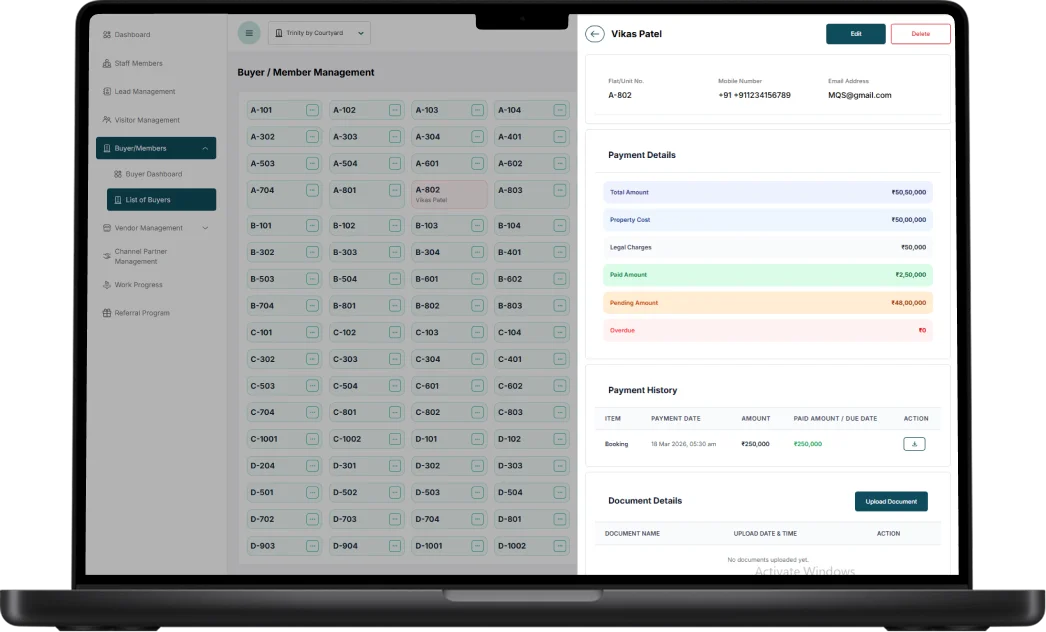Click the Legal Charges row
Image resolution: width=1046 pixels, height=632 pixels.
[x=768, y=248]
